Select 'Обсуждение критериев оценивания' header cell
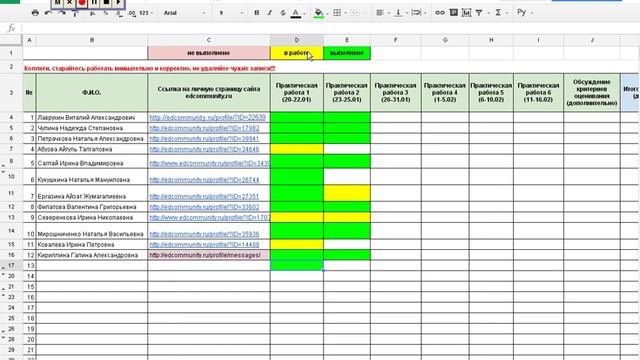 [x=592, y=93]
